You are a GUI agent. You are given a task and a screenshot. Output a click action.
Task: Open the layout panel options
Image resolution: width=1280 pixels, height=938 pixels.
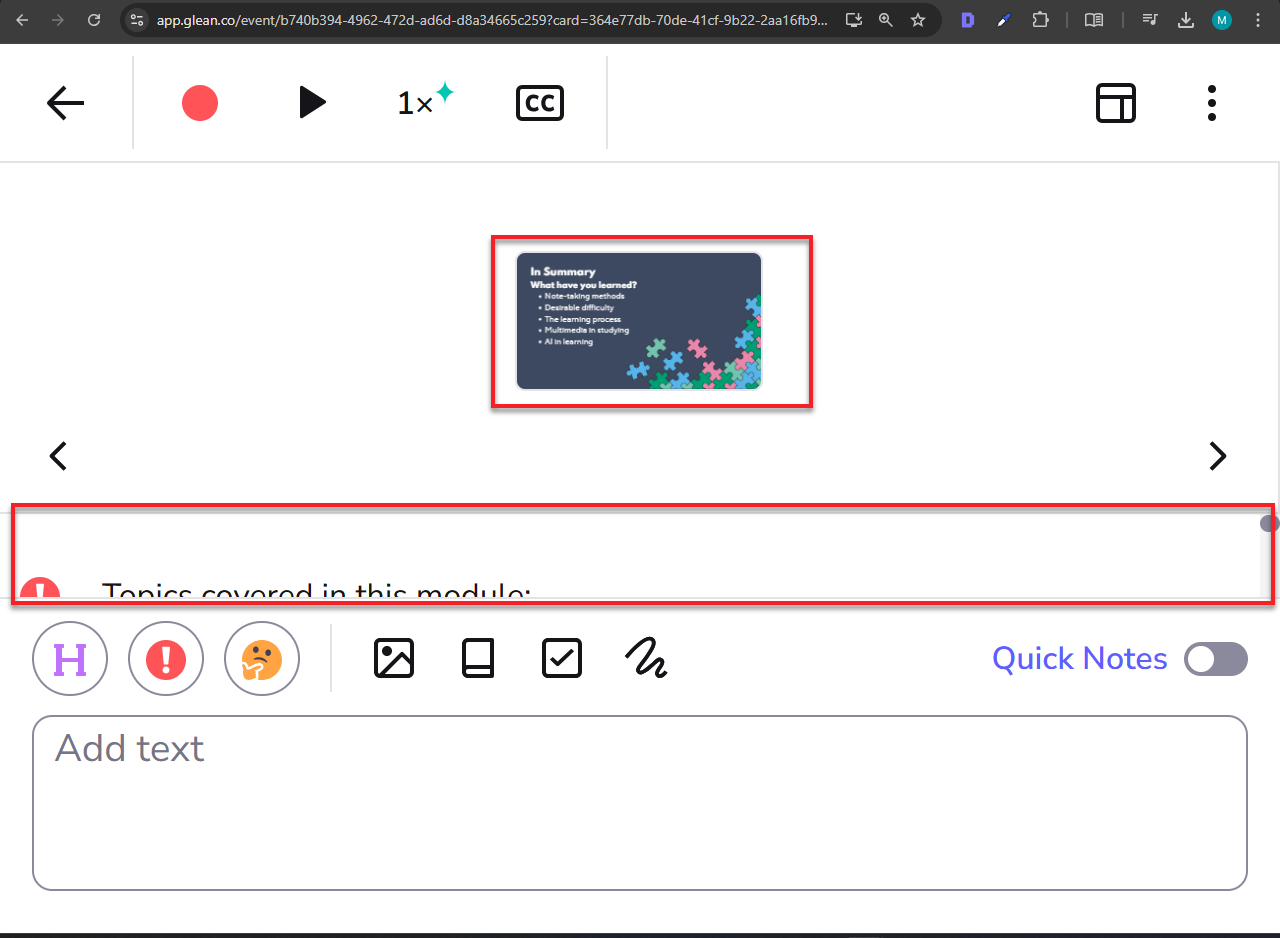(1115, 103)
